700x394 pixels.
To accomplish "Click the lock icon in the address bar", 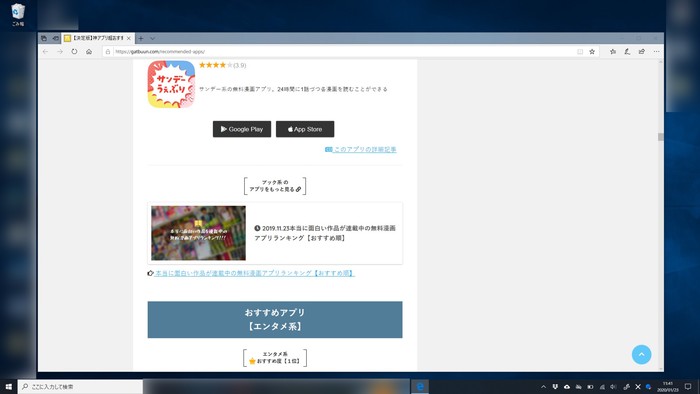I will (108, 52).
